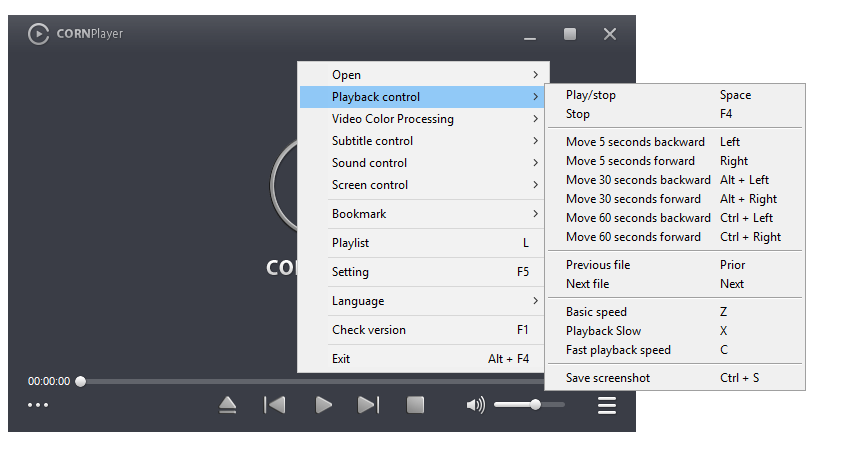Viewport: 843px width, 461px height.
Task: Adjust the volume slider handle
Action: pos(536,404)
